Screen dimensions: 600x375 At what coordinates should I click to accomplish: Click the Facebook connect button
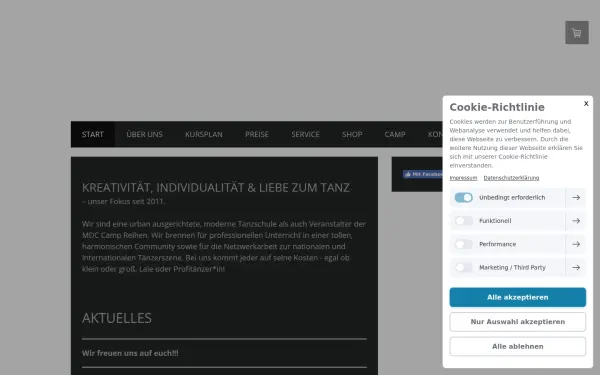pyautogui.click(x=423, y=174)
